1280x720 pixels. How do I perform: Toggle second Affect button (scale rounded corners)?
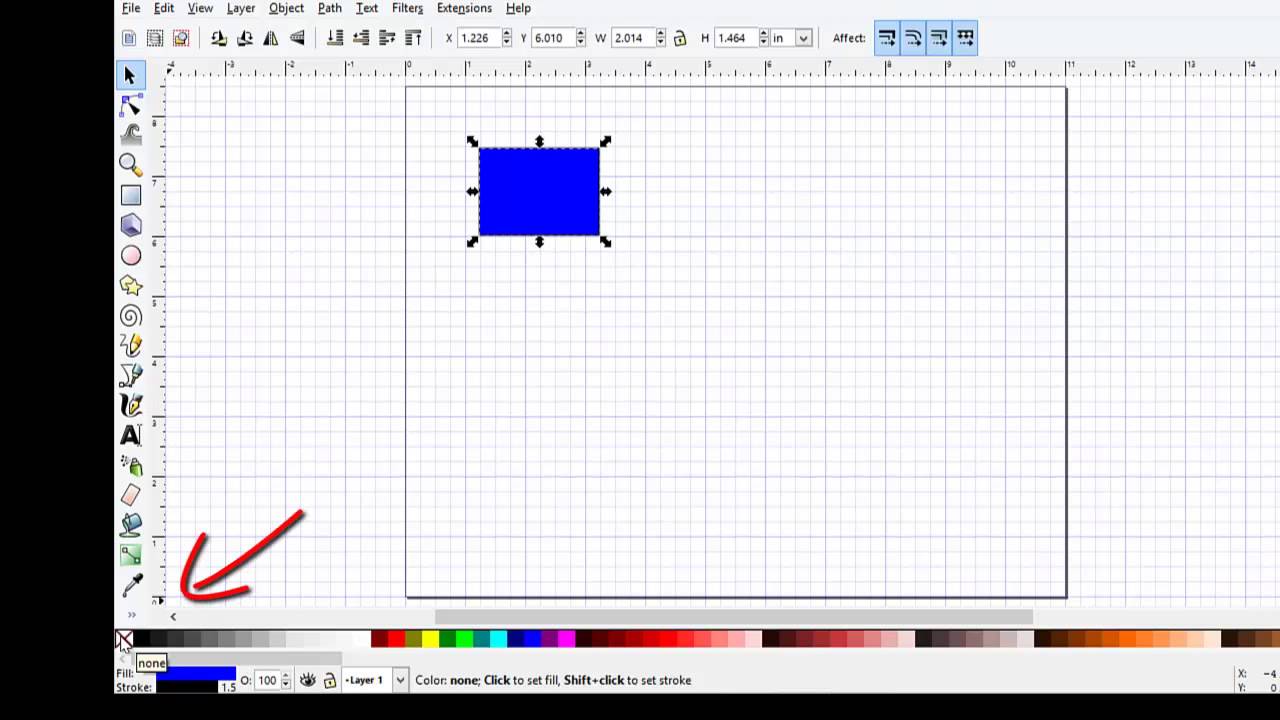913,38
